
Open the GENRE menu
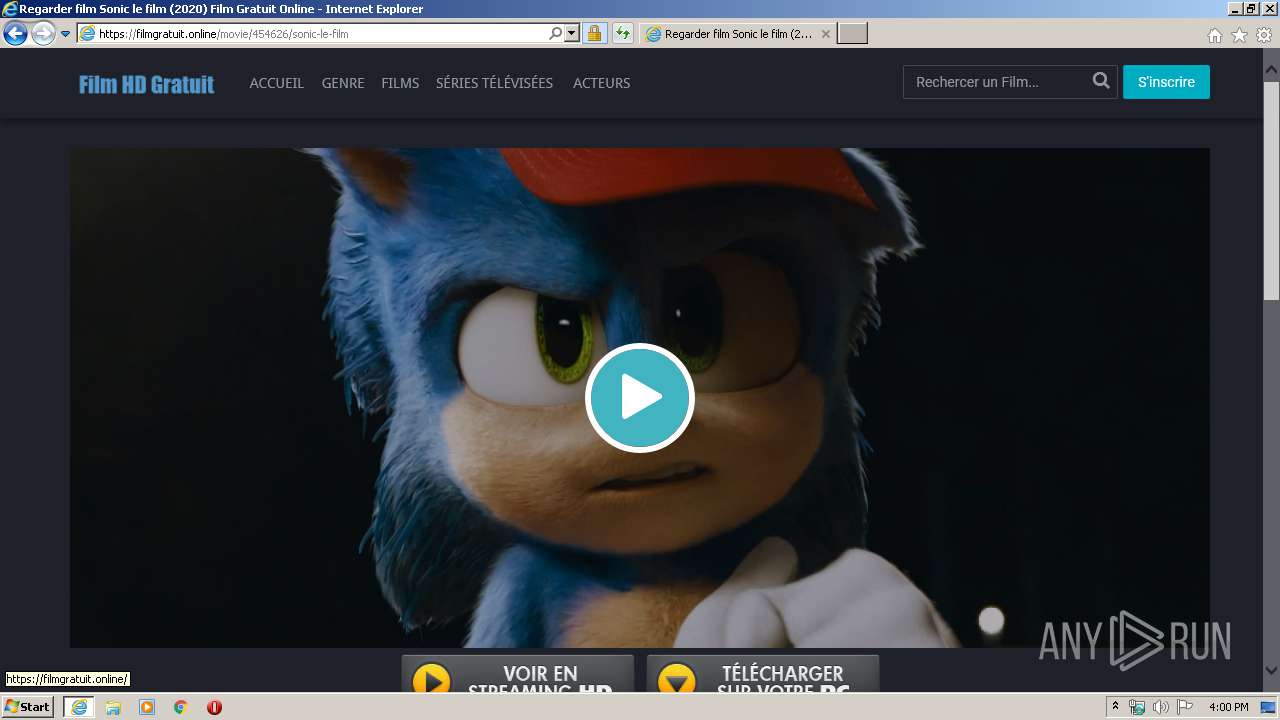point(343,83)
